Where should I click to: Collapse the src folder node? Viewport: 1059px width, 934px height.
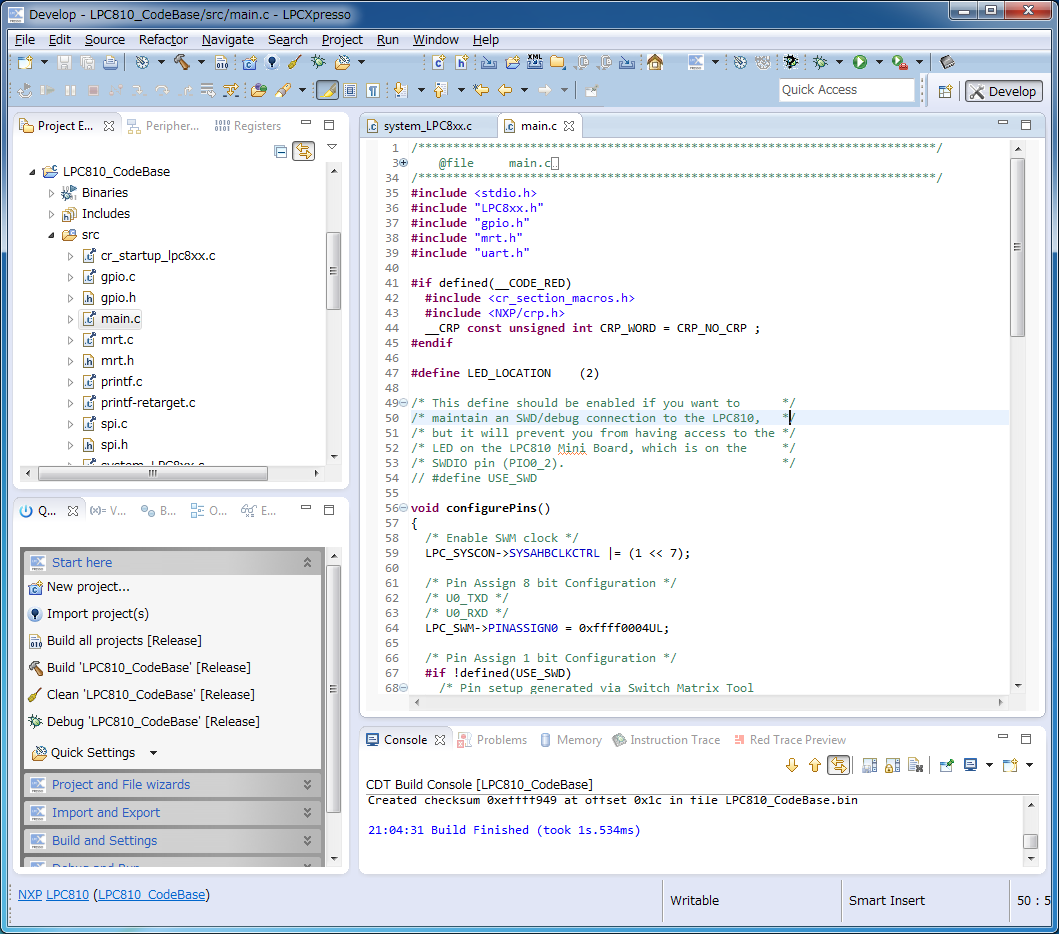(x=51, y=235)
